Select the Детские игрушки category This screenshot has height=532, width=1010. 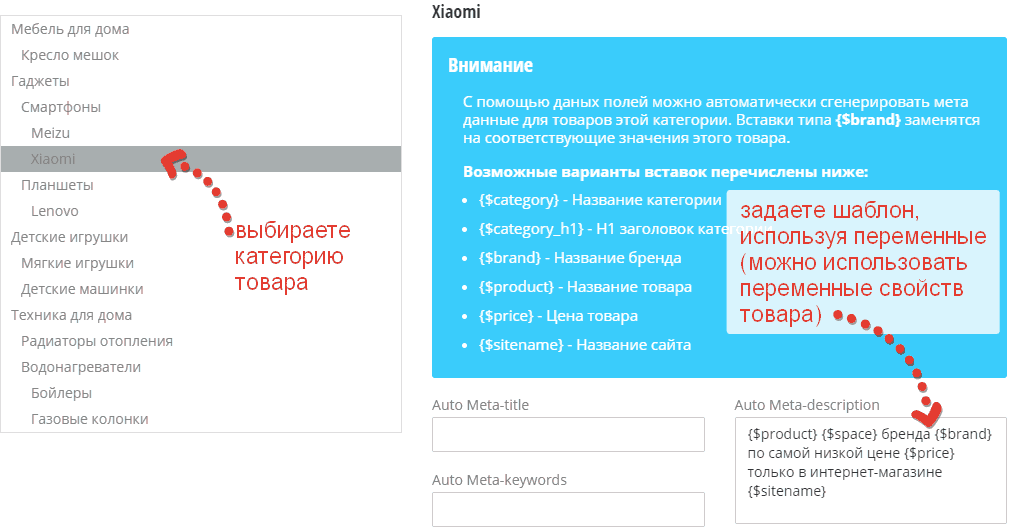[x=69, y=237]
